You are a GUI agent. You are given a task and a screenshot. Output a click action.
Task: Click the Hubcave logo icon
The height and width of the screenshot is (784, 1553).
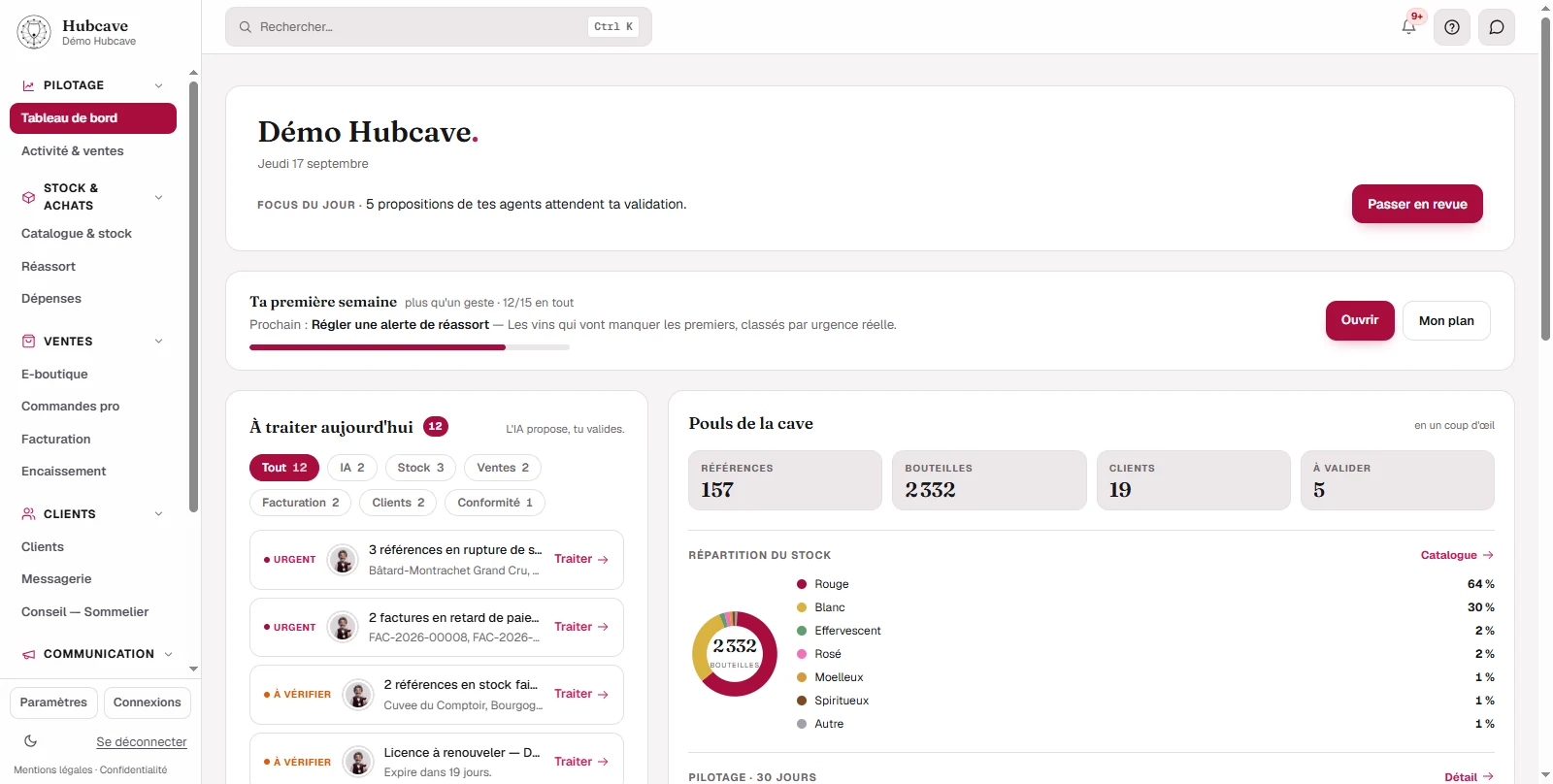click(x=34, y=32)
